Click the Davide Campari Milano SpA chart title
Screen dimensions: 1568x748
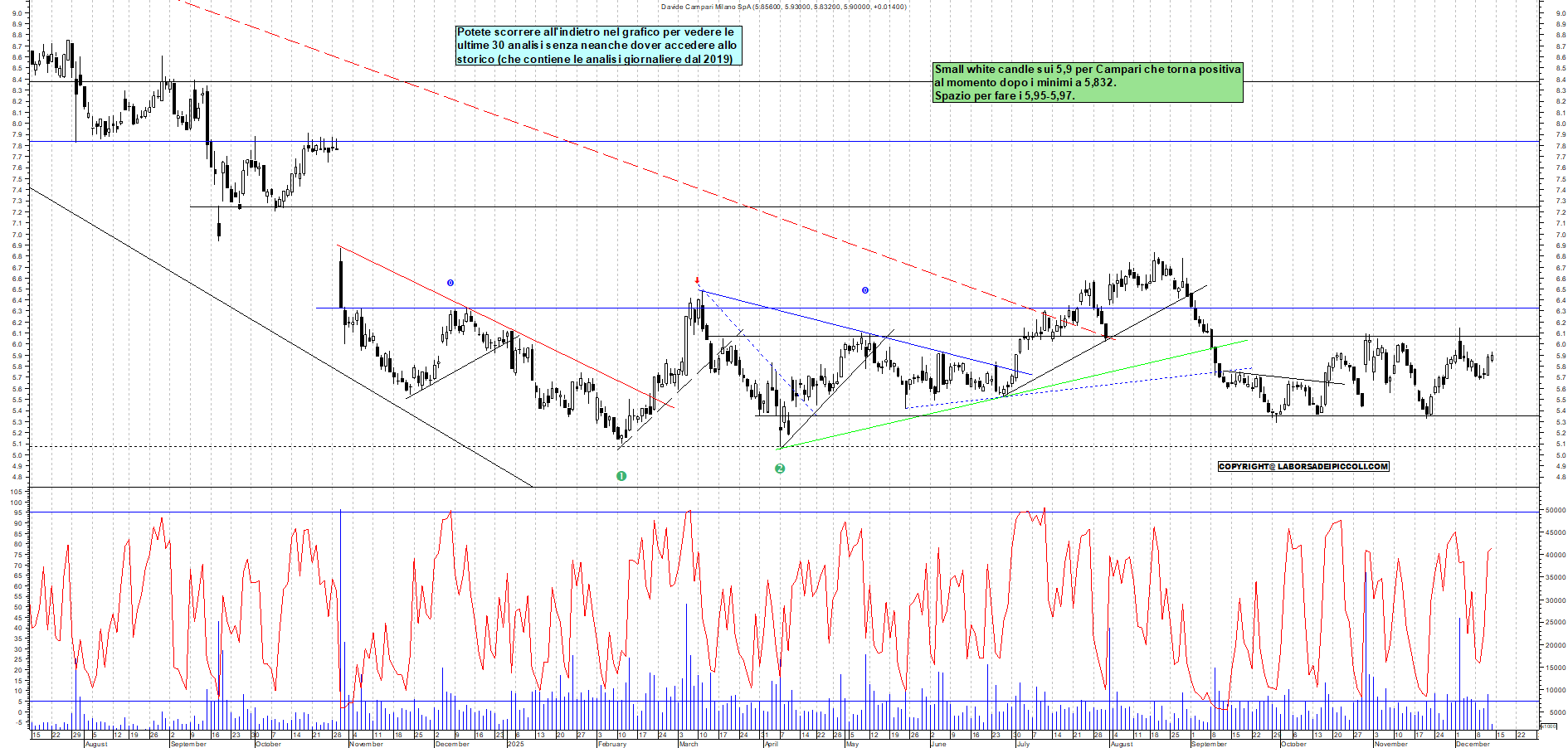click(783, 7)
